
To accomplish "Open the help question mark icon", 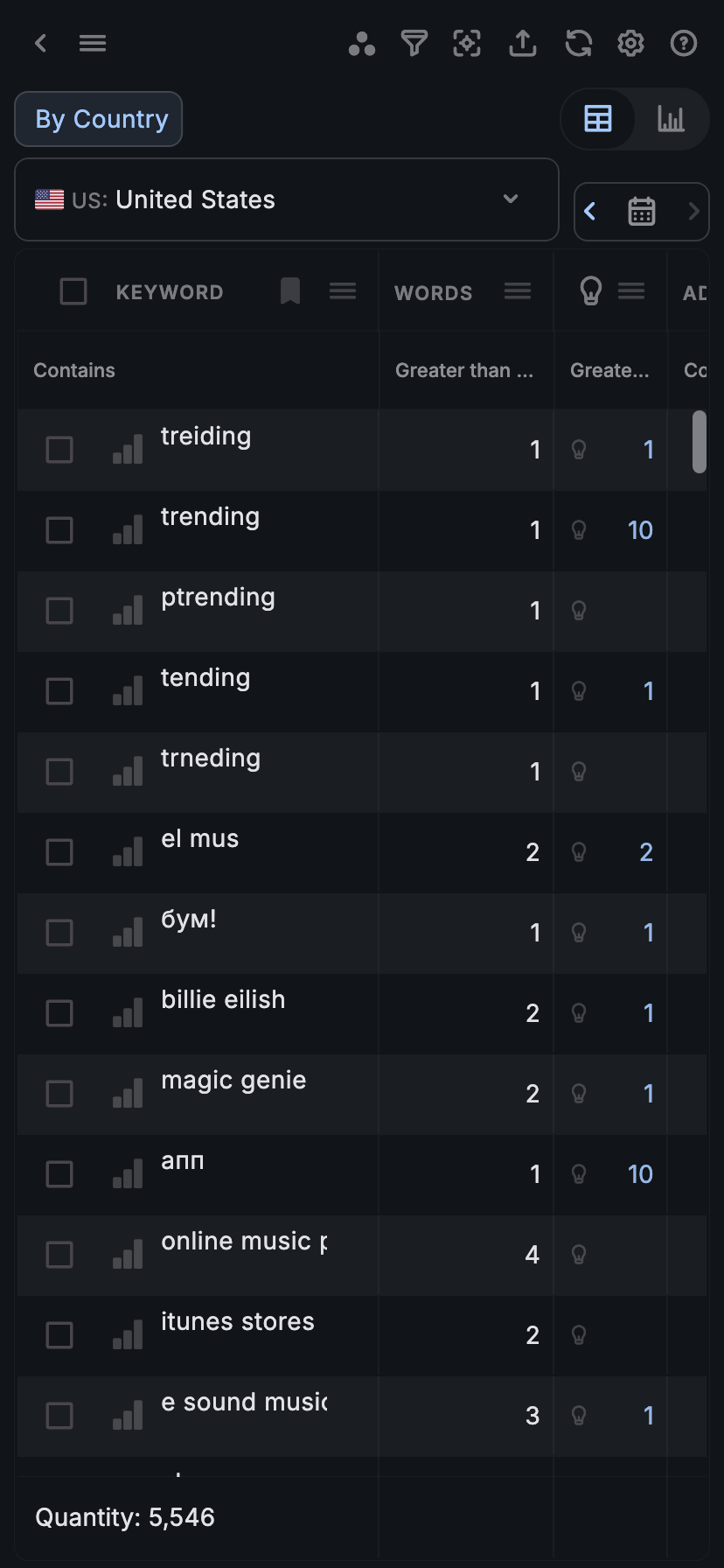I will pyautogui.click(x=684, y=43).
